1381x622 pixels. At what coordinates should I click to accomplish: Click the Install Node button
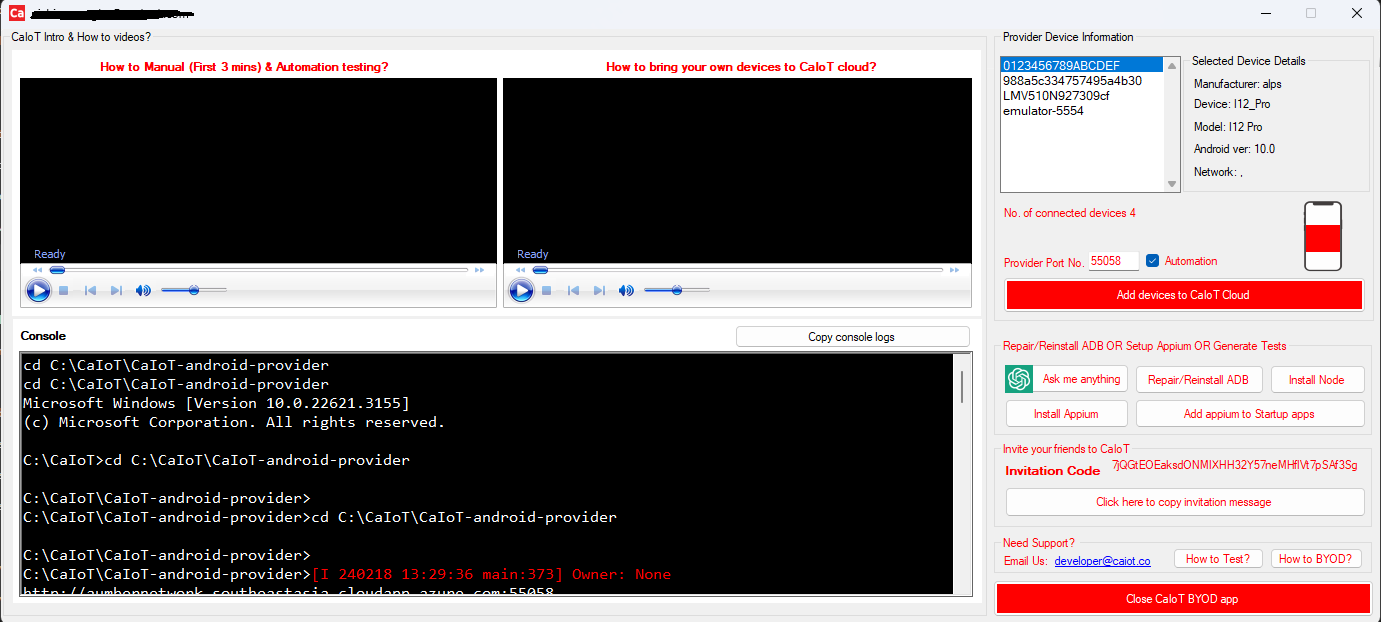[1317, 380]
